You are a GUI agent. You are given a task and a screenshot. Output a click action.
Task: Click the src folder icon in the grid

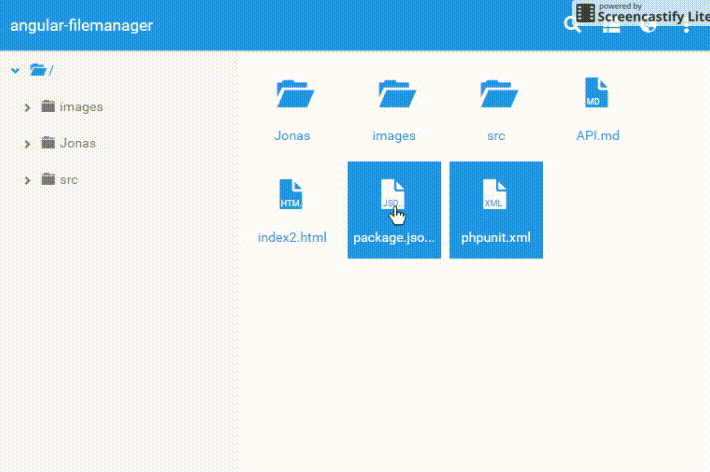click(499, 94)
